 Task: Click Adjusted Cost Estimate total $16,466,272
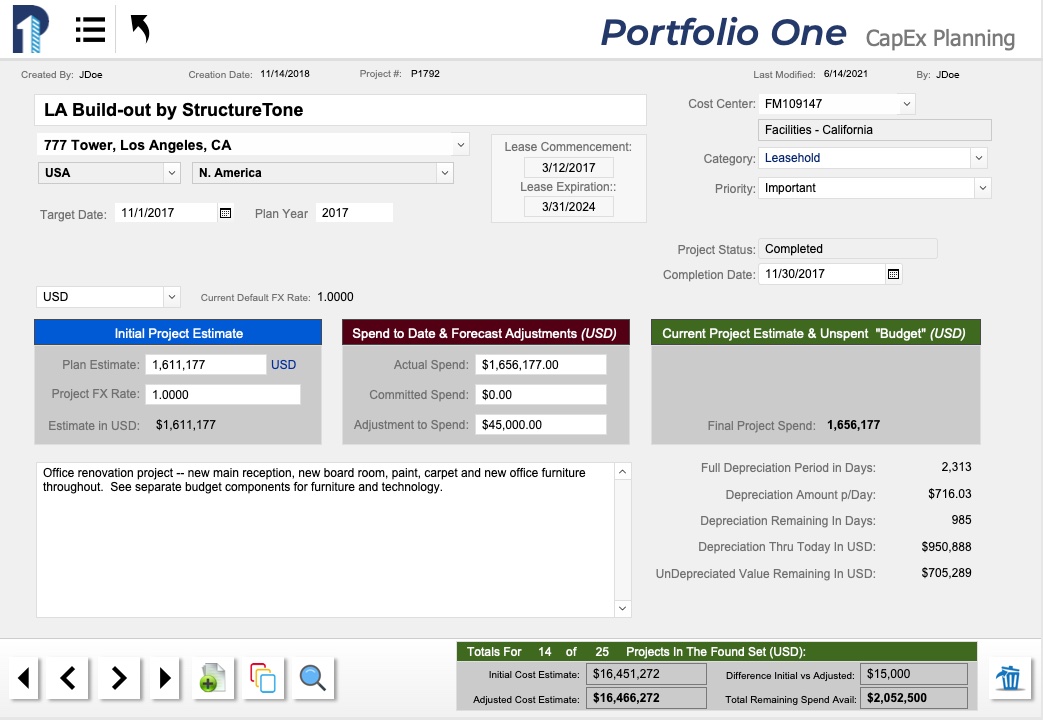pyautogui.click(x=646, y=698)
